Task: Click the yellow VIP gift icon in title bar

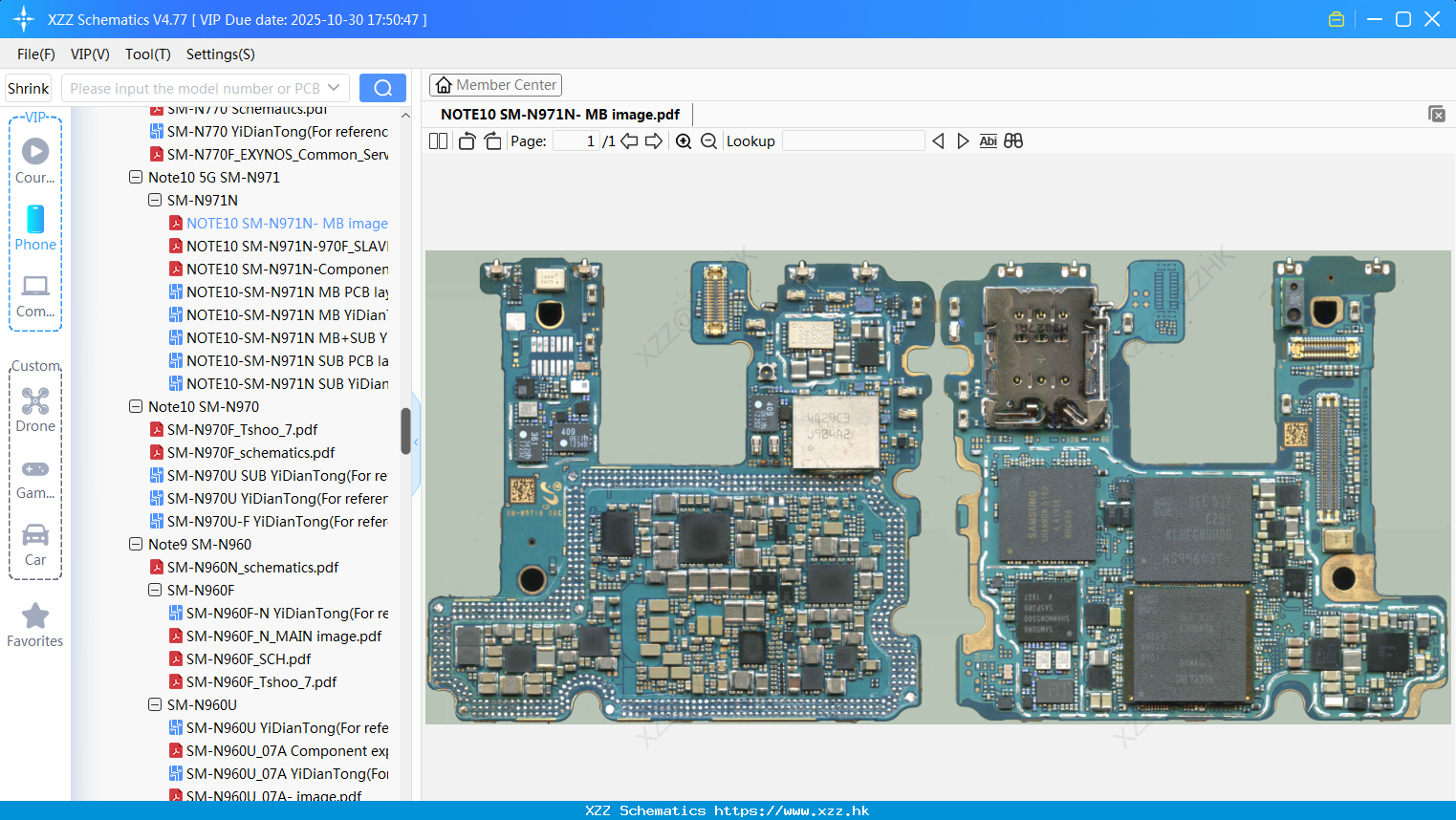Action: 1336,19
